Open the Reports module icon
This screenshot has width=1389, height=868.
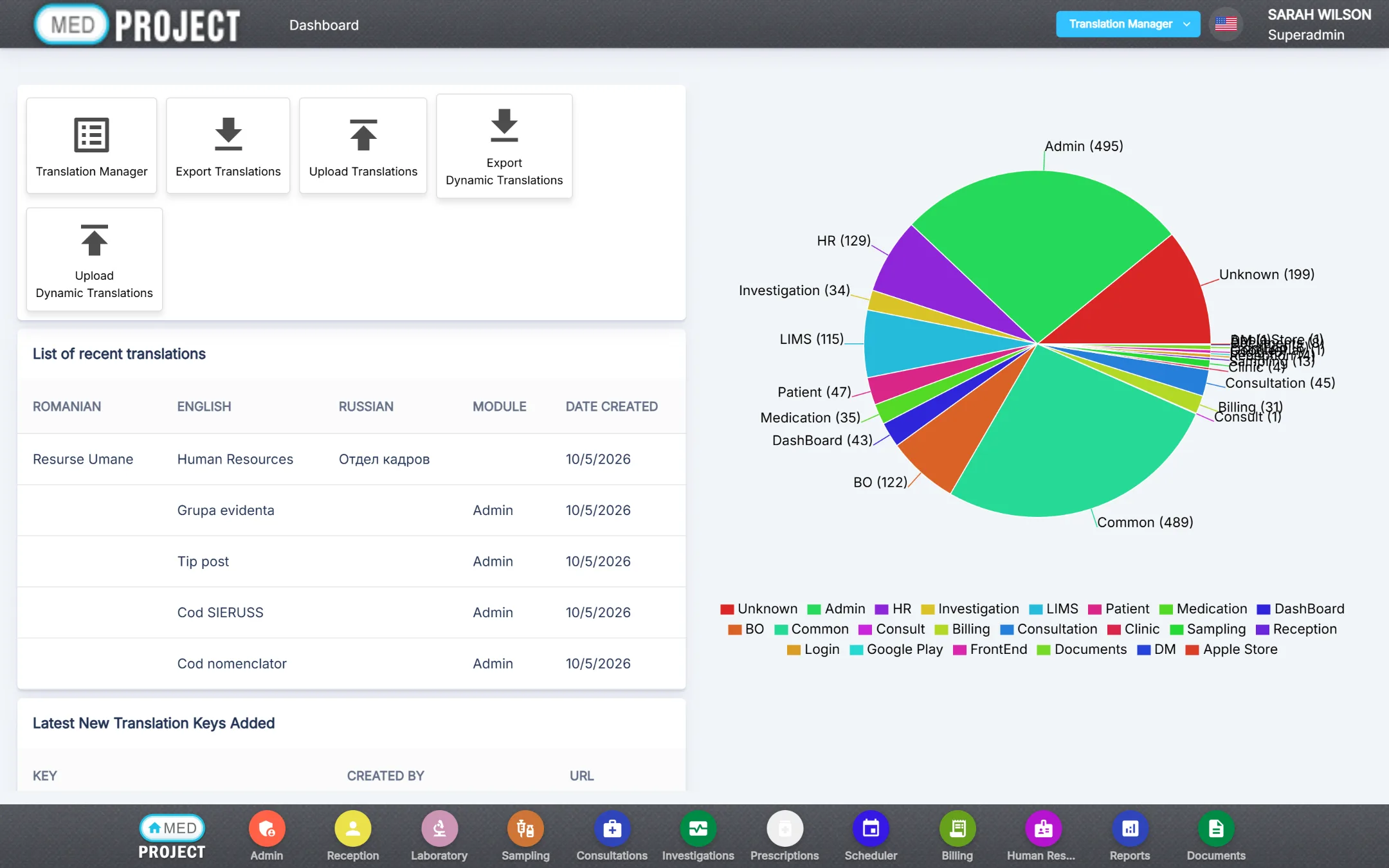[x=1130, y=836]
